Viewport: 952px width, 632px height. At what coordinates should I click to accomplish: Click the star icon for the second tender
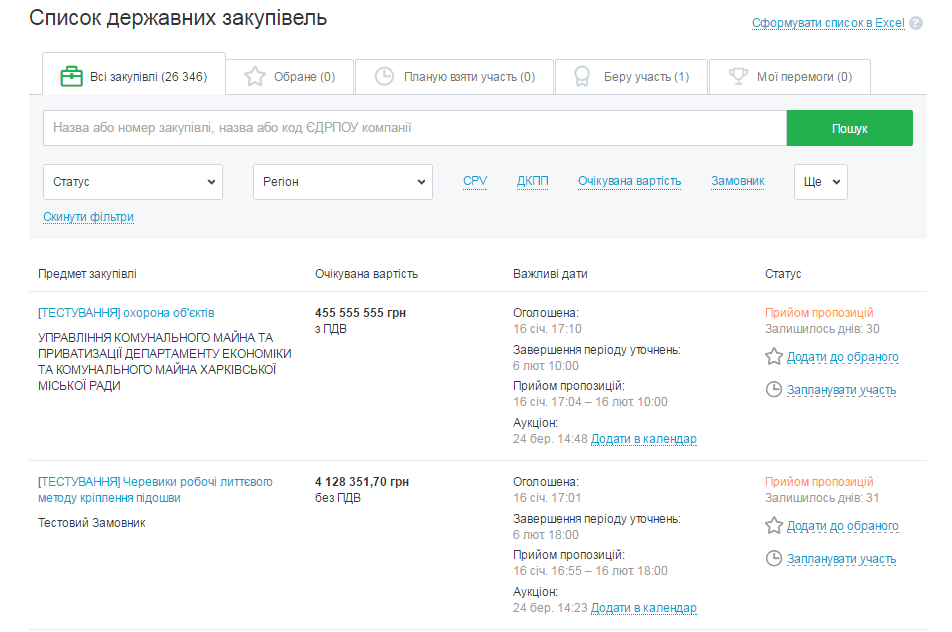tap(773, 526)
